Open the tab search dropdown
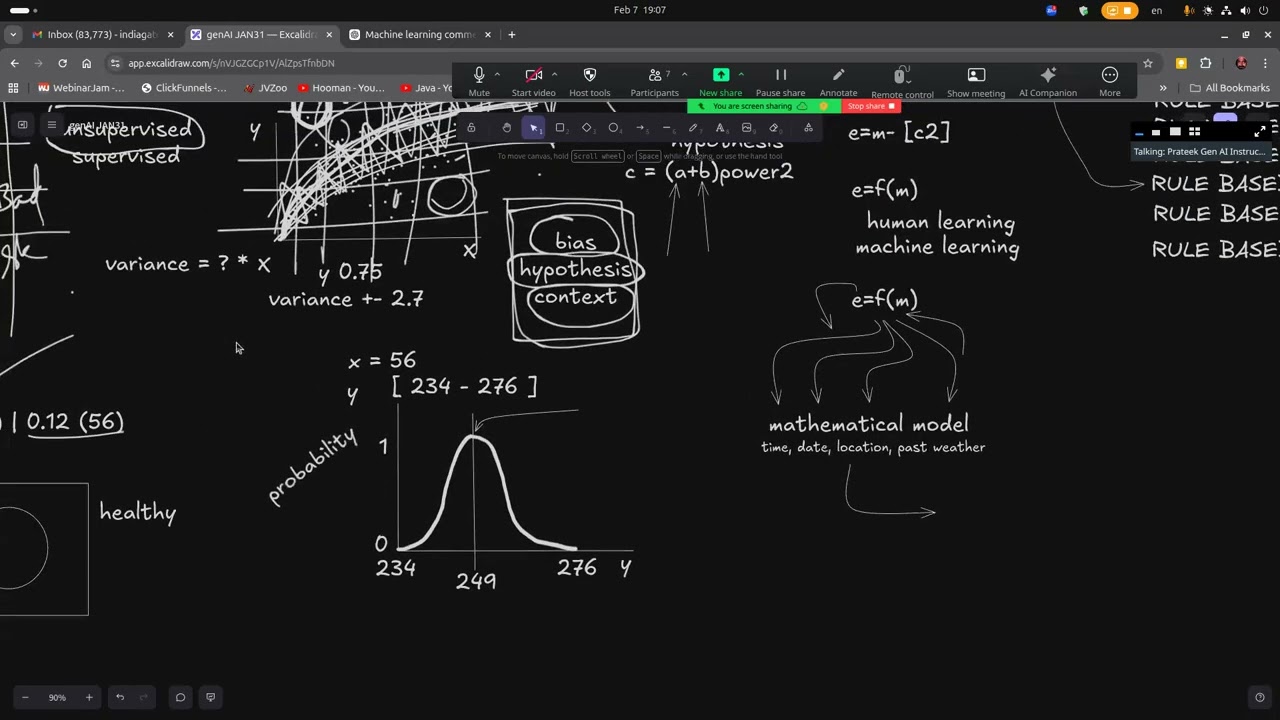The height and width of the screenshot is (720, 1280). click(x=12, y=34)
